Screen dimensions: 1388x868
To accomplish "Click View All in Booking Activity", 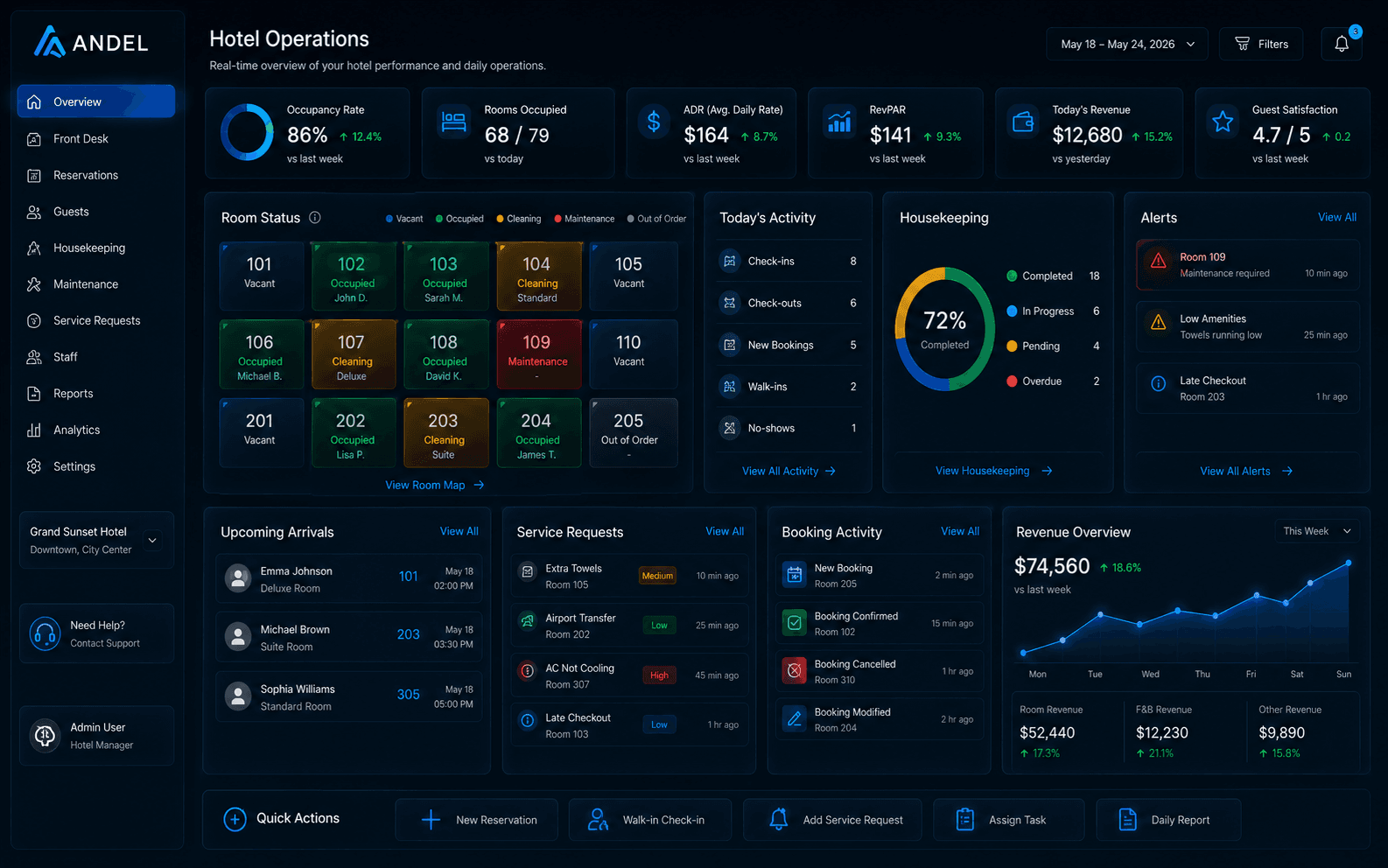I will pyautogui.click(x=960, y=531).
